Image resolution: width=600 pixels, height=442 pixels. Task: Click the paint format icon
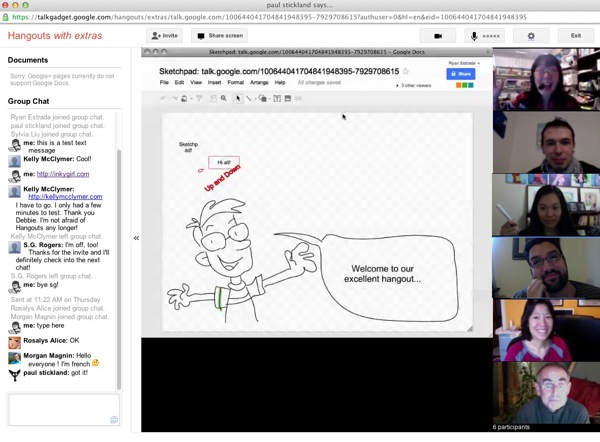click(x=199, y=99)
